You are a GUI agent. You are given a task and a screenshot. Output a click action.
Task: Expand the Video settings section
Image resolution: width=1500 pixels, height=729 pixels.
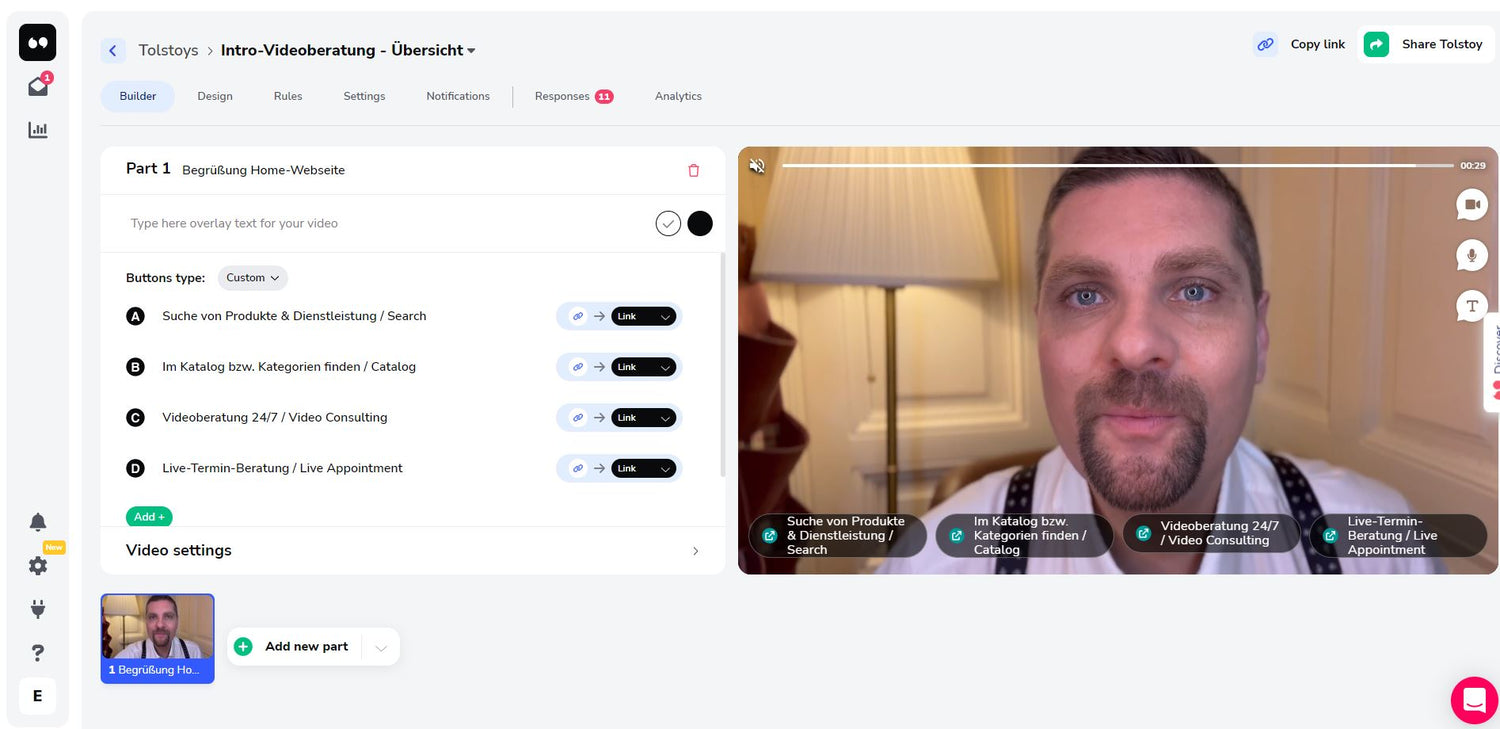(x=413, y=551)
